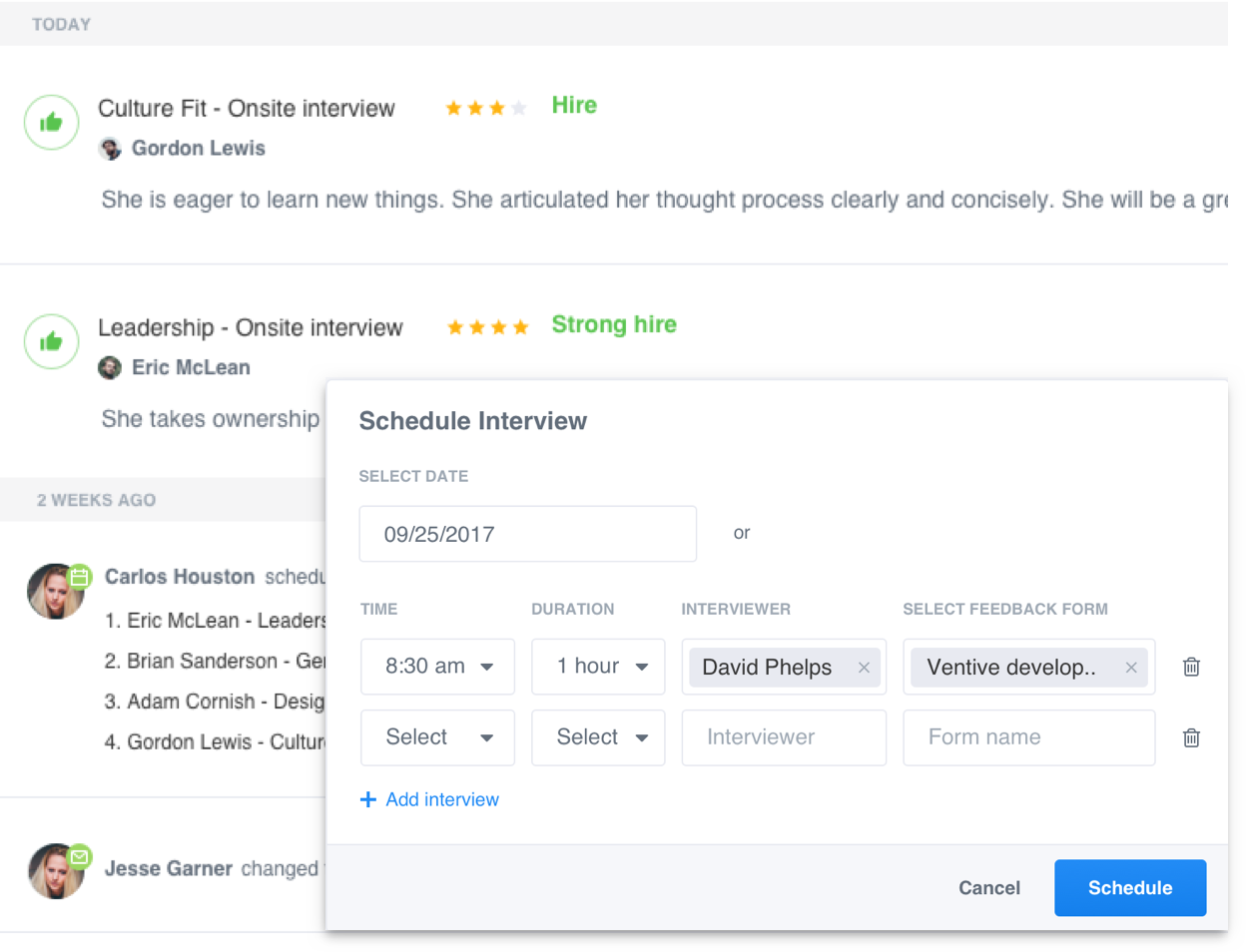Click thumbs-up icon beside Leadership interview

click(x=51, y=341)
